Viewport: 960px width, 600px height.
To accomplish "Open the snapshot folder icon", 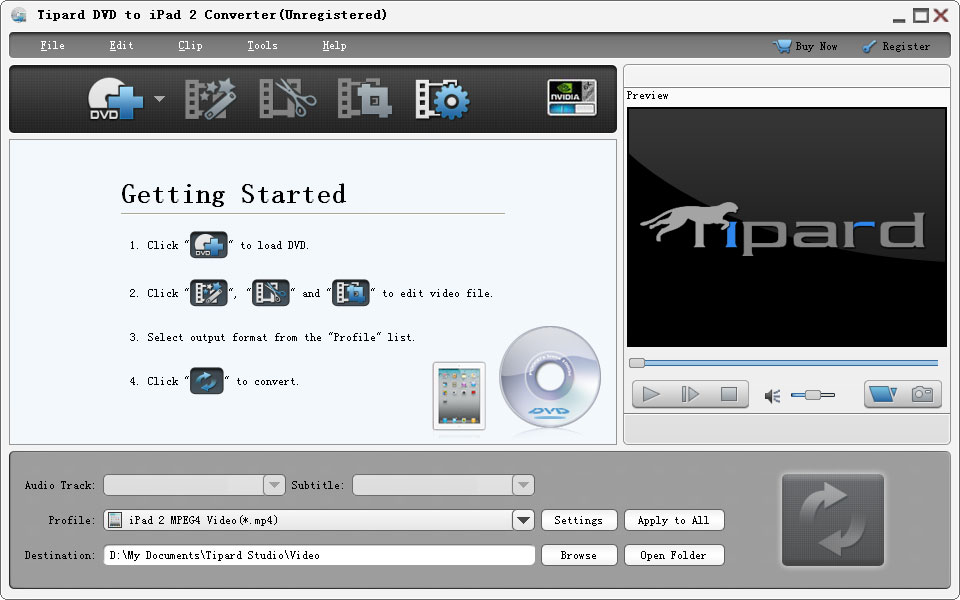I will 883,393.
